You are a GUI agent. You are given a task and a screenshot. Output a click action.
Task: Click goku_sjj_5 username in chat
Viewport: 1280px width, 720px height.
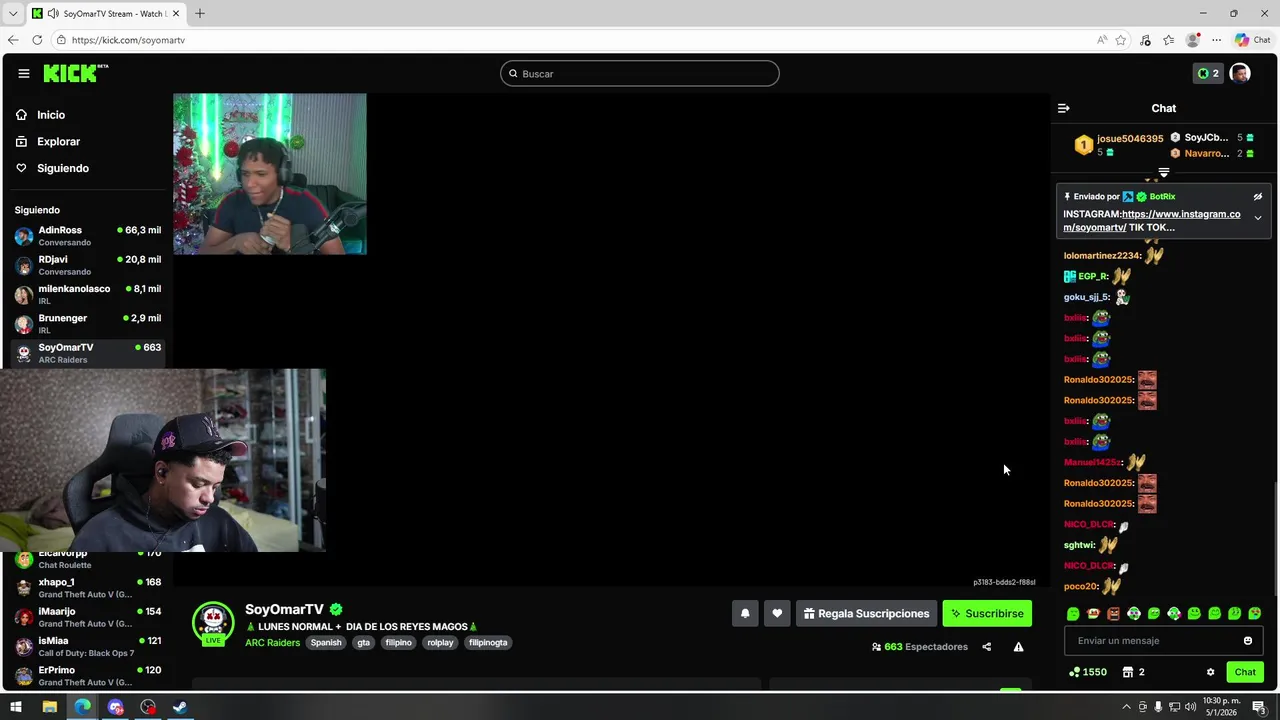click(1087, 297)
